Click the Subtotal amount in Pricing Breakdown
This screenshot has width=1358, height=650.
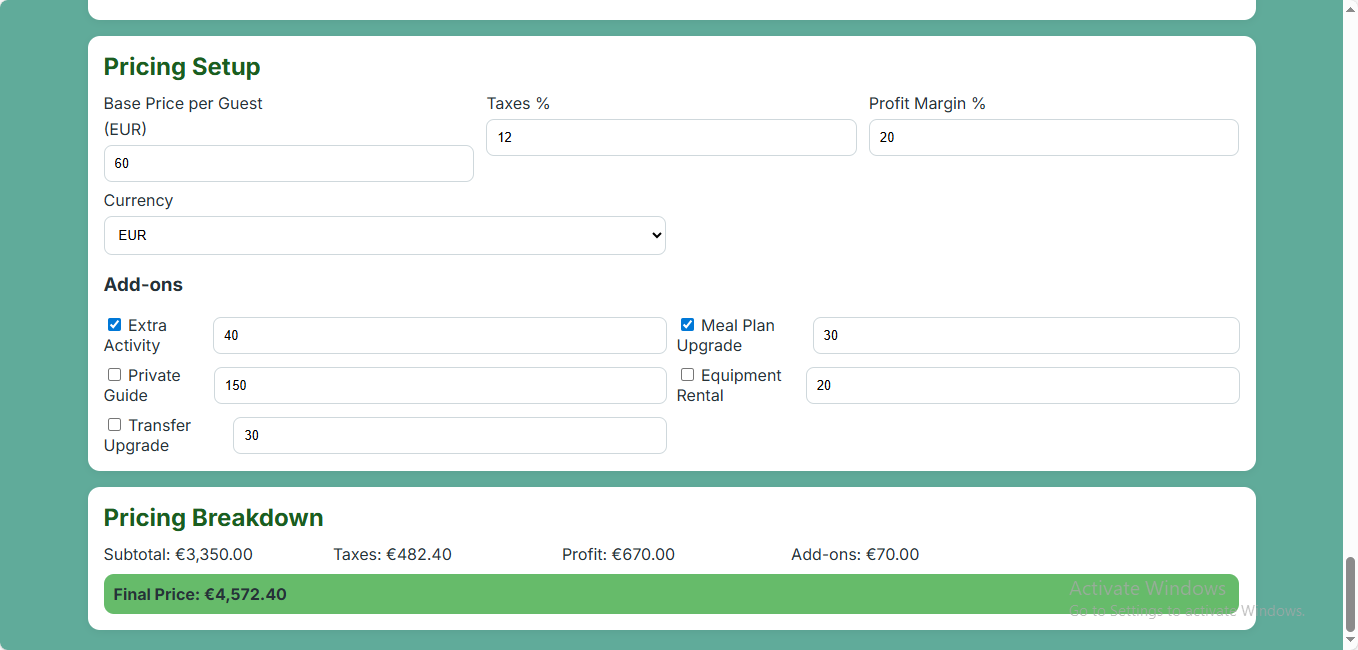(x=214, y=555)
